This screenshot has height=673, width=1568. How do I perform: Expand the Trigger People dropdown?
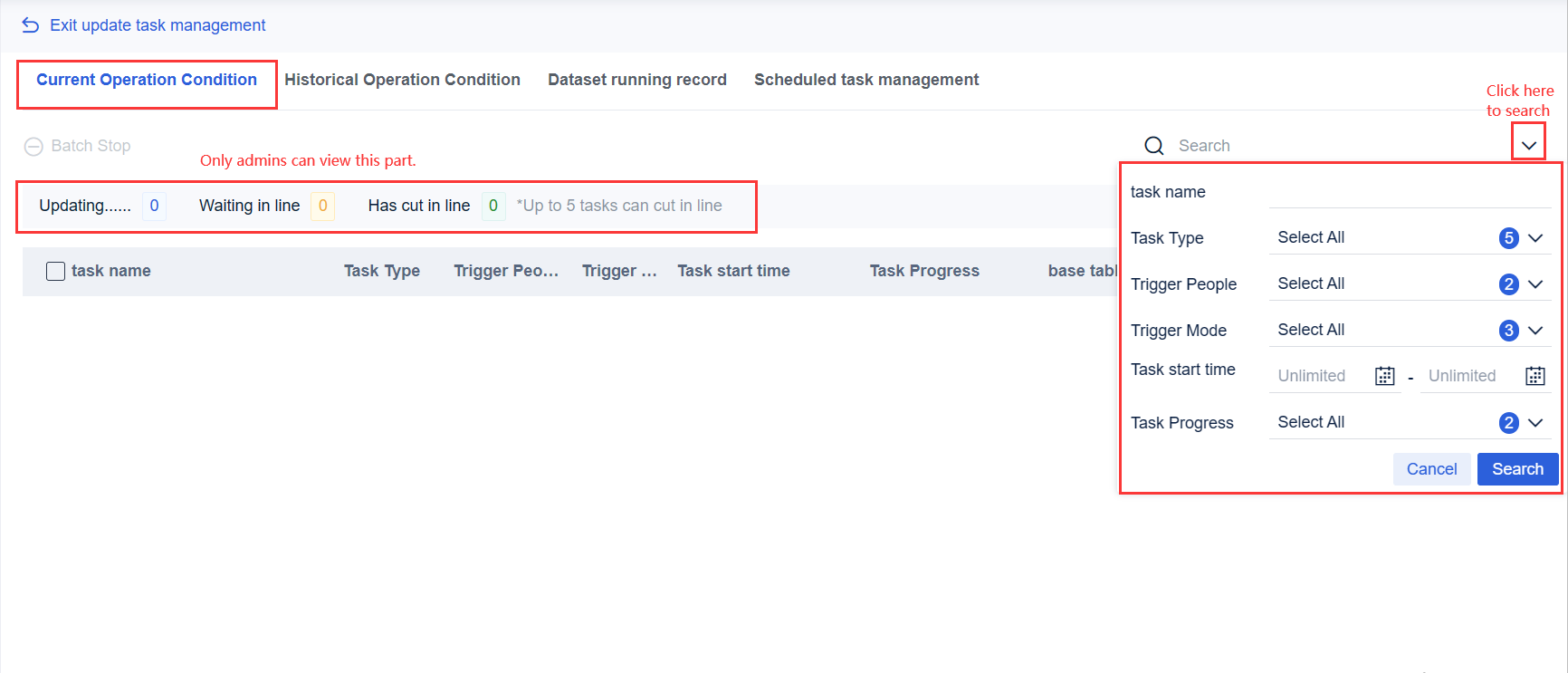(1535, 284)
